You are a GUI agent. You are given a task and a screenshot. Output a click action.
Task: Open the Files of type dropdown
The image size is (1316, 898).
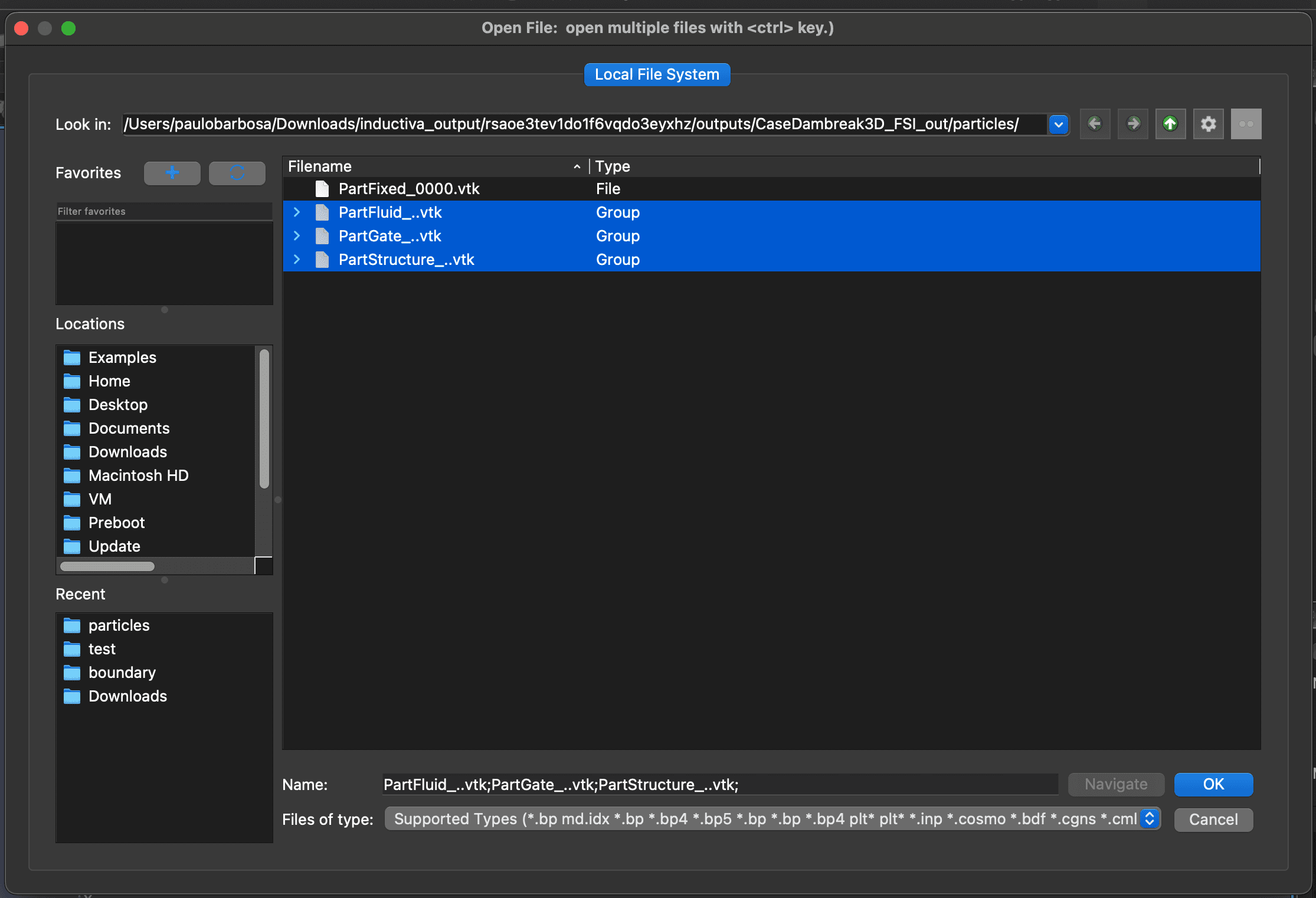click(x=1148, y=819)
